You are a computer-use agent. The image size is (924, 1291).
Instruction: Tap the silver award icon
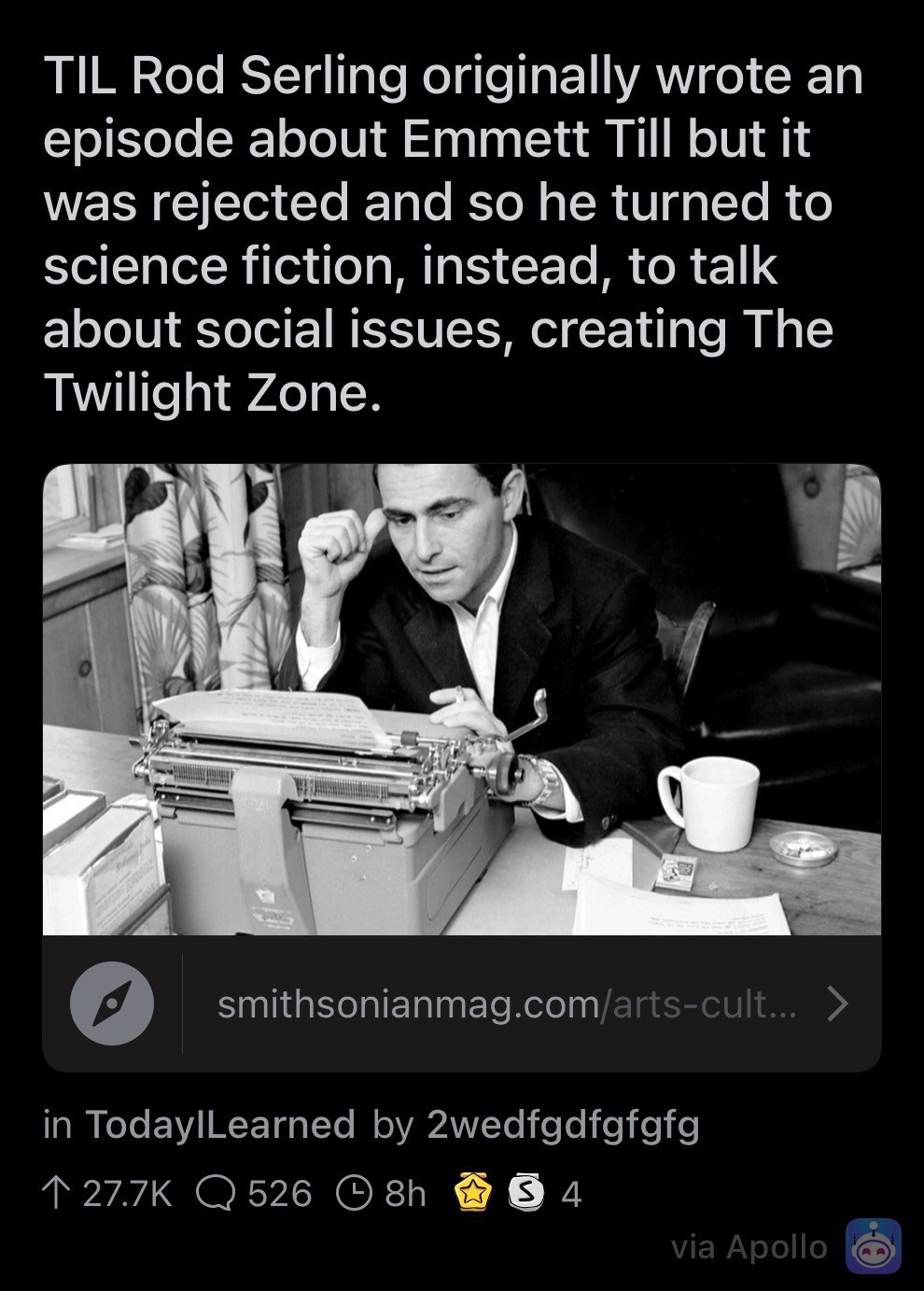click(x=526, y=1193)
